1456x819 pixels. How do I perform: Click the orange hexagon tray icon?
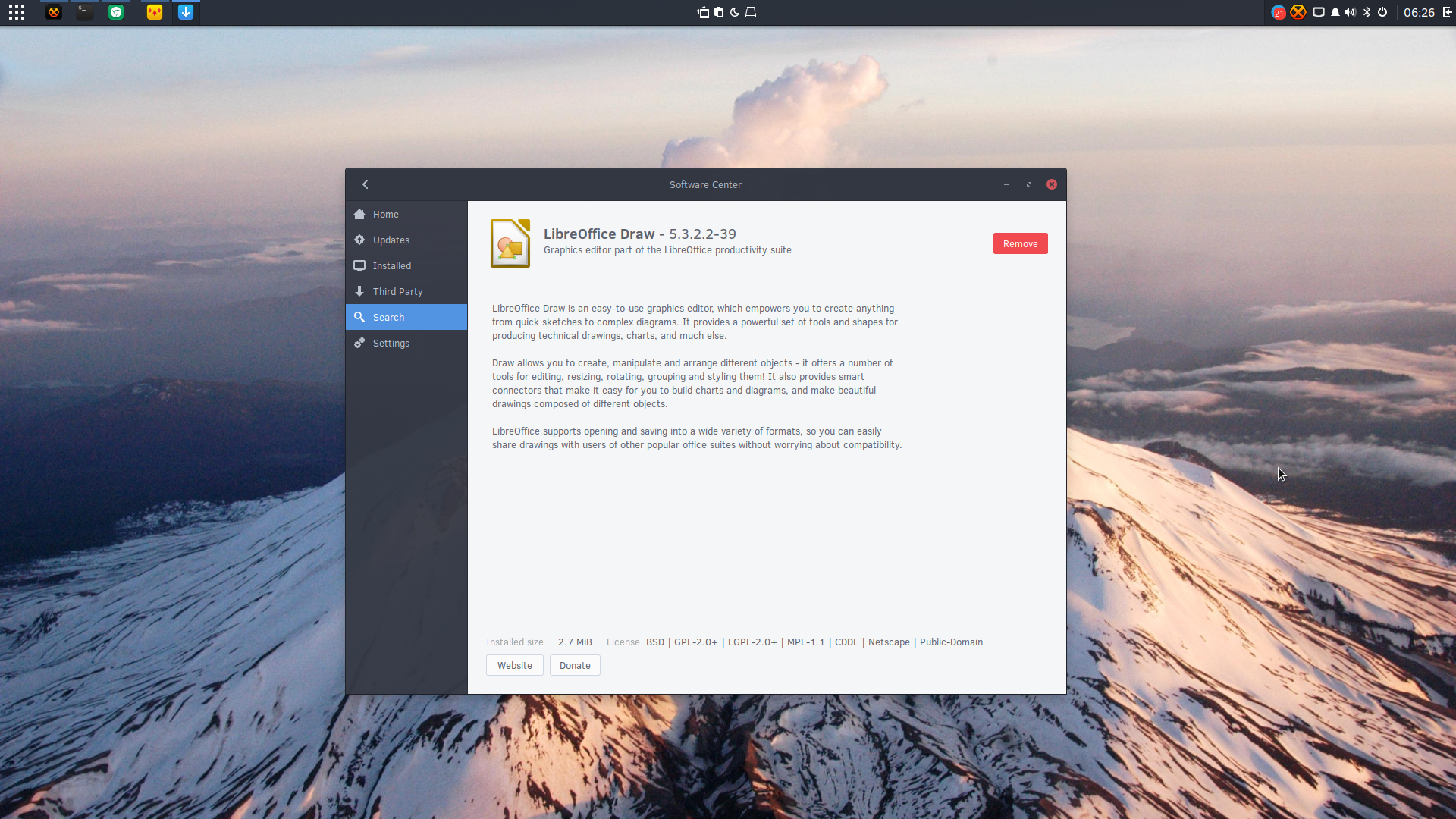click(x=1298, y=12)
